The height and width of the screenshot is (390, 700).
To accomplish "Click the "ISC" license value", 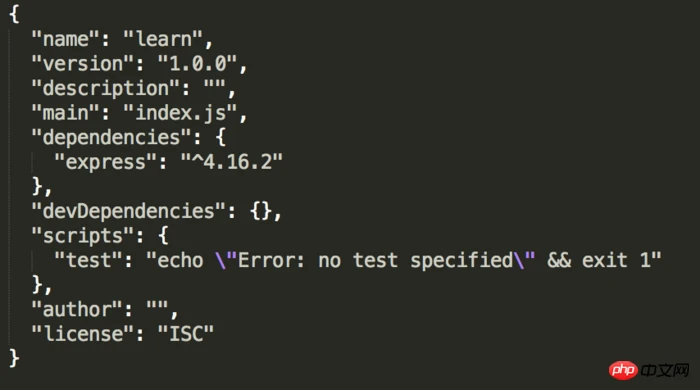I will (x=186, y=334).
